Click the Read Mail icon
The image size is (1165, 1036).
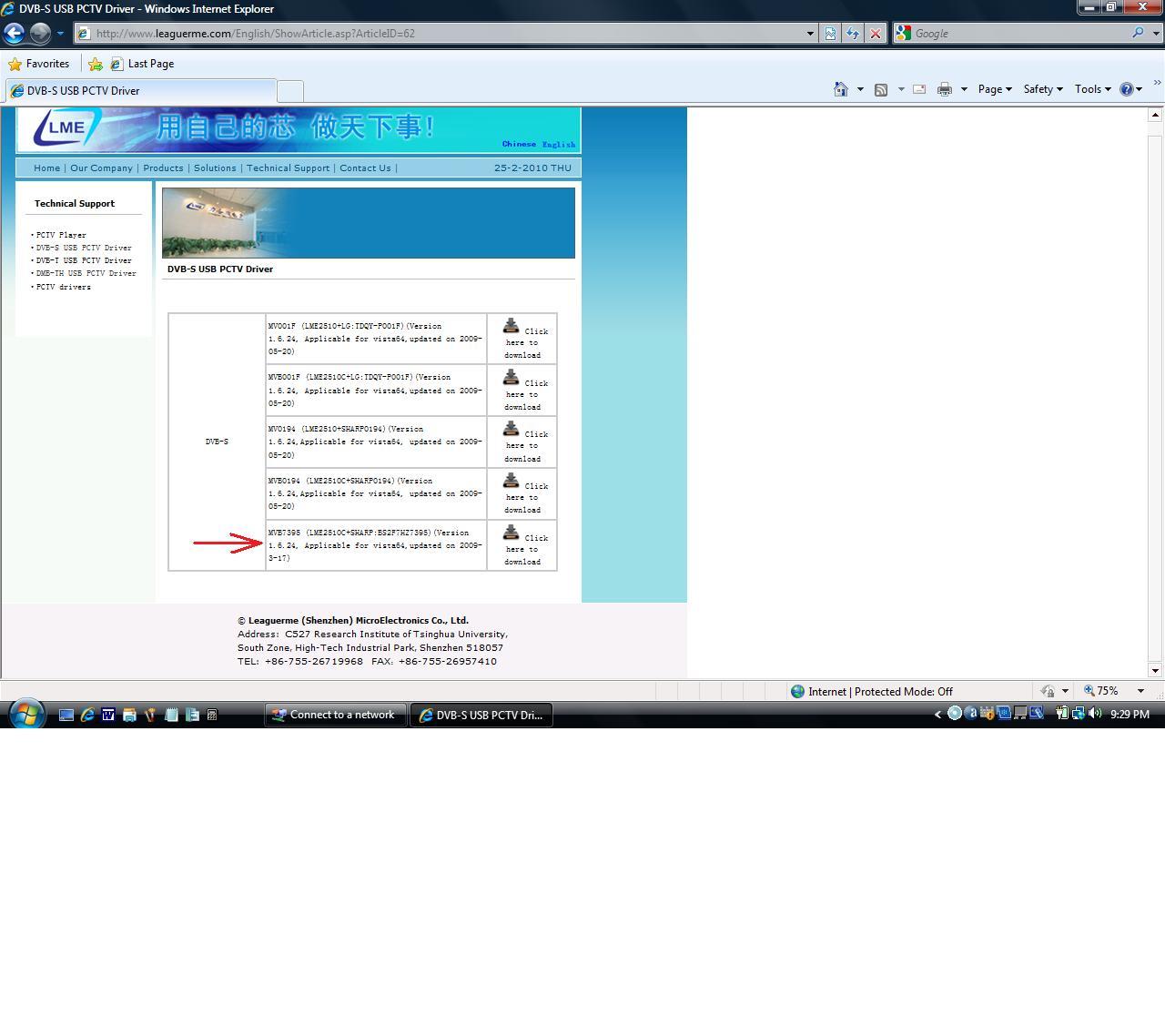919,89
